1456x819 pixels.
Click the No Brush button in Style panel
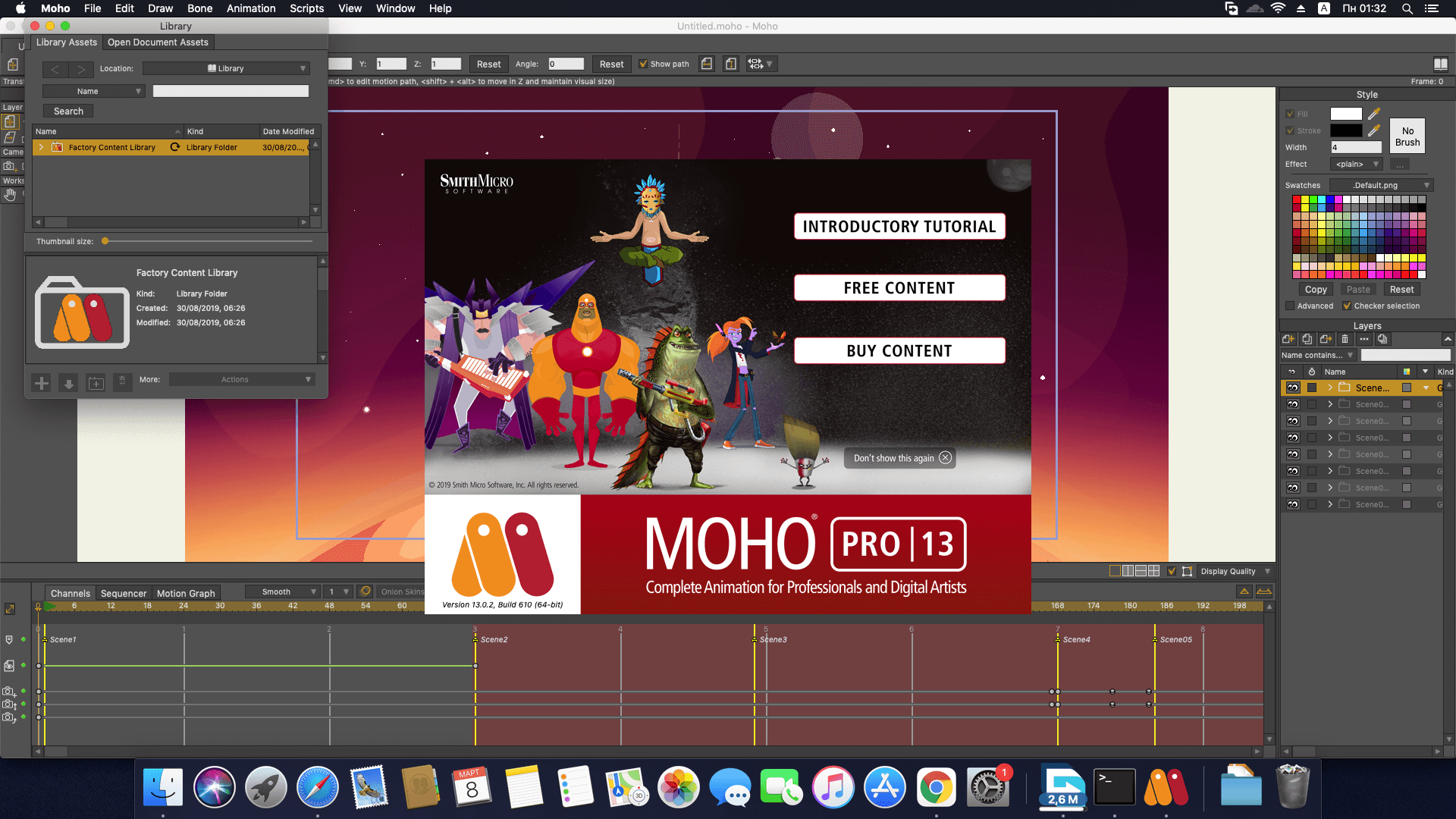pyautogui.click(x=1407, y=135)
